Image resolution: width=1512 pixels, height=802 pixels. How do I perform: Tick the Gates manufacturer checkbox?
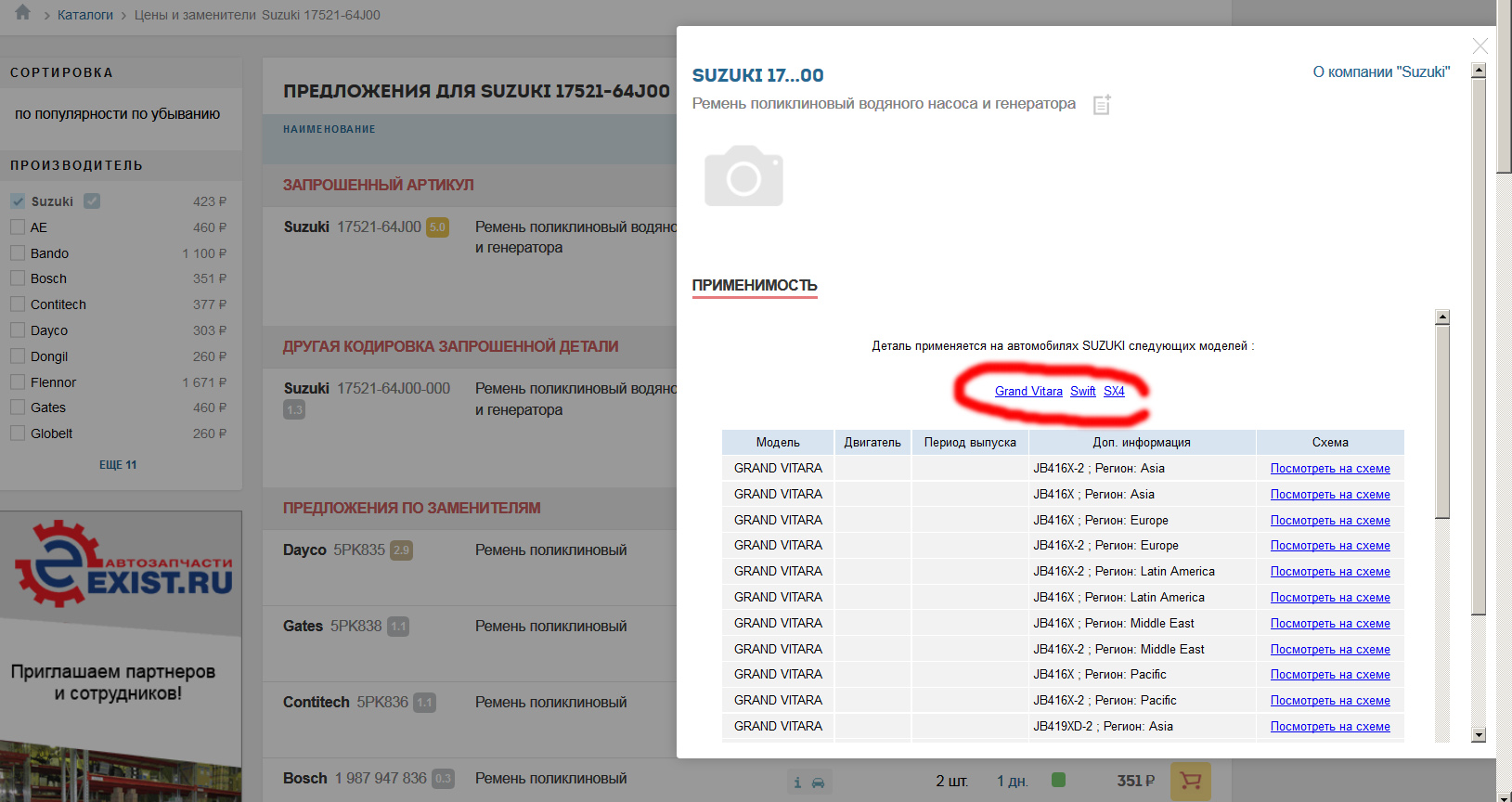(x=18, y=407)
